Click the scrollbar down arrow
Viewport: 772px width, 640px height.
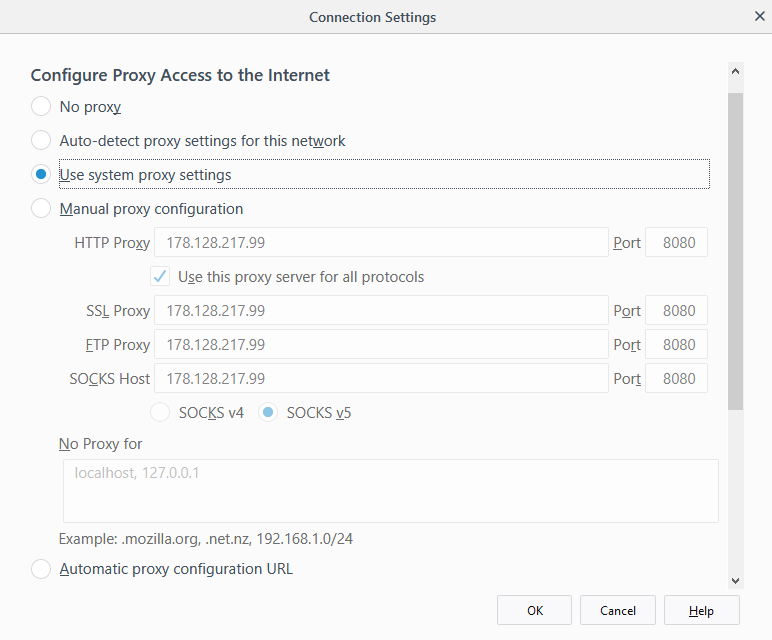pos(736,580)
